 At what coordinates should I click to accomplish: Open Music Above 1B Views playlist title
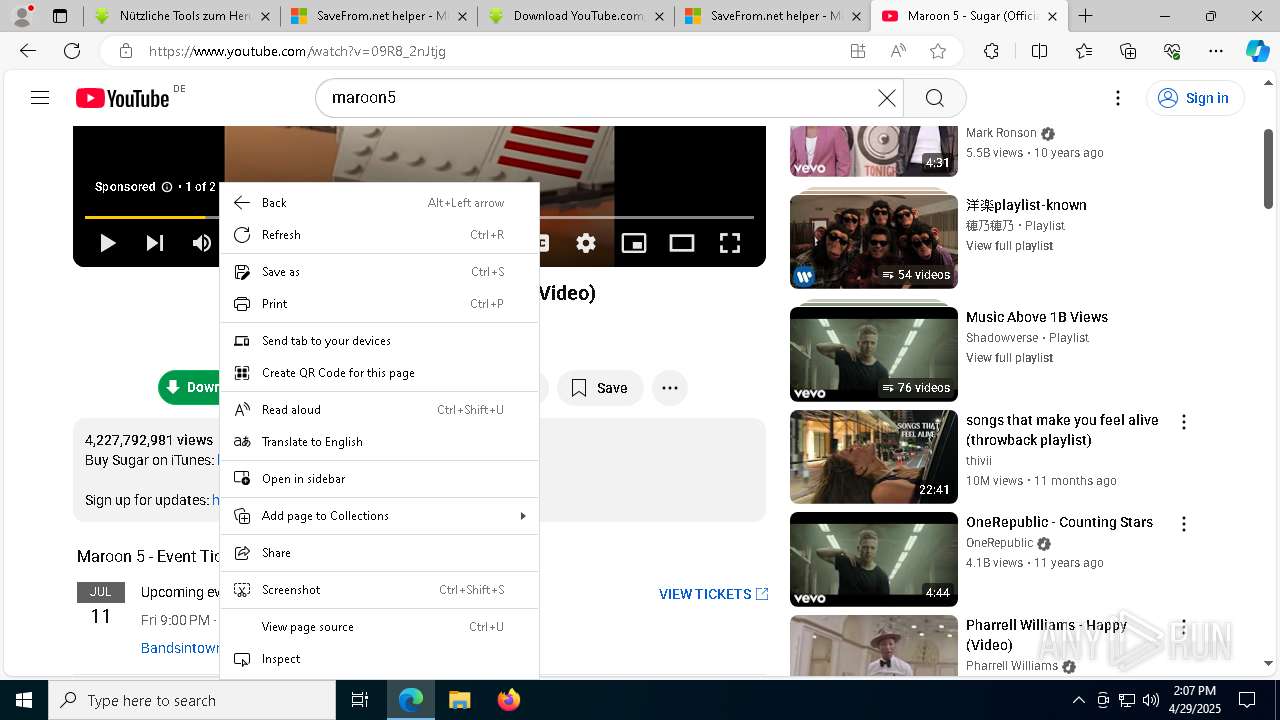pyautogui.click(x=1037, y=317)
